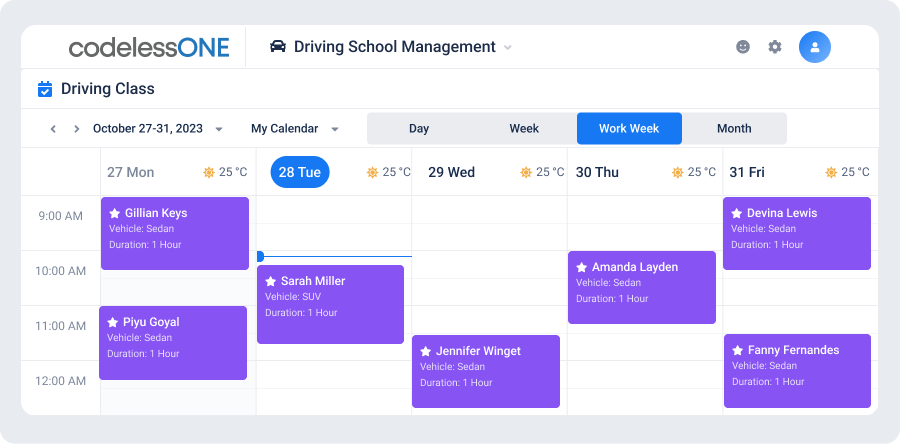Click the Driving Class calendar icon
This screenshot has height=444, width=900.
click(x=45, y=89)
